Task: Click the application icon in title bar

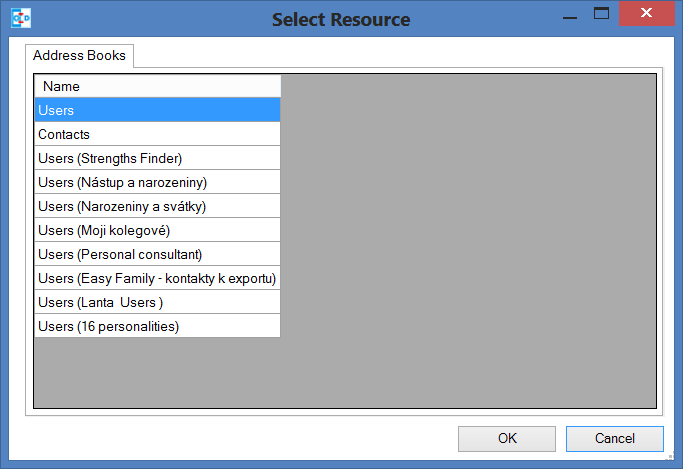Action: click(20, 19)
